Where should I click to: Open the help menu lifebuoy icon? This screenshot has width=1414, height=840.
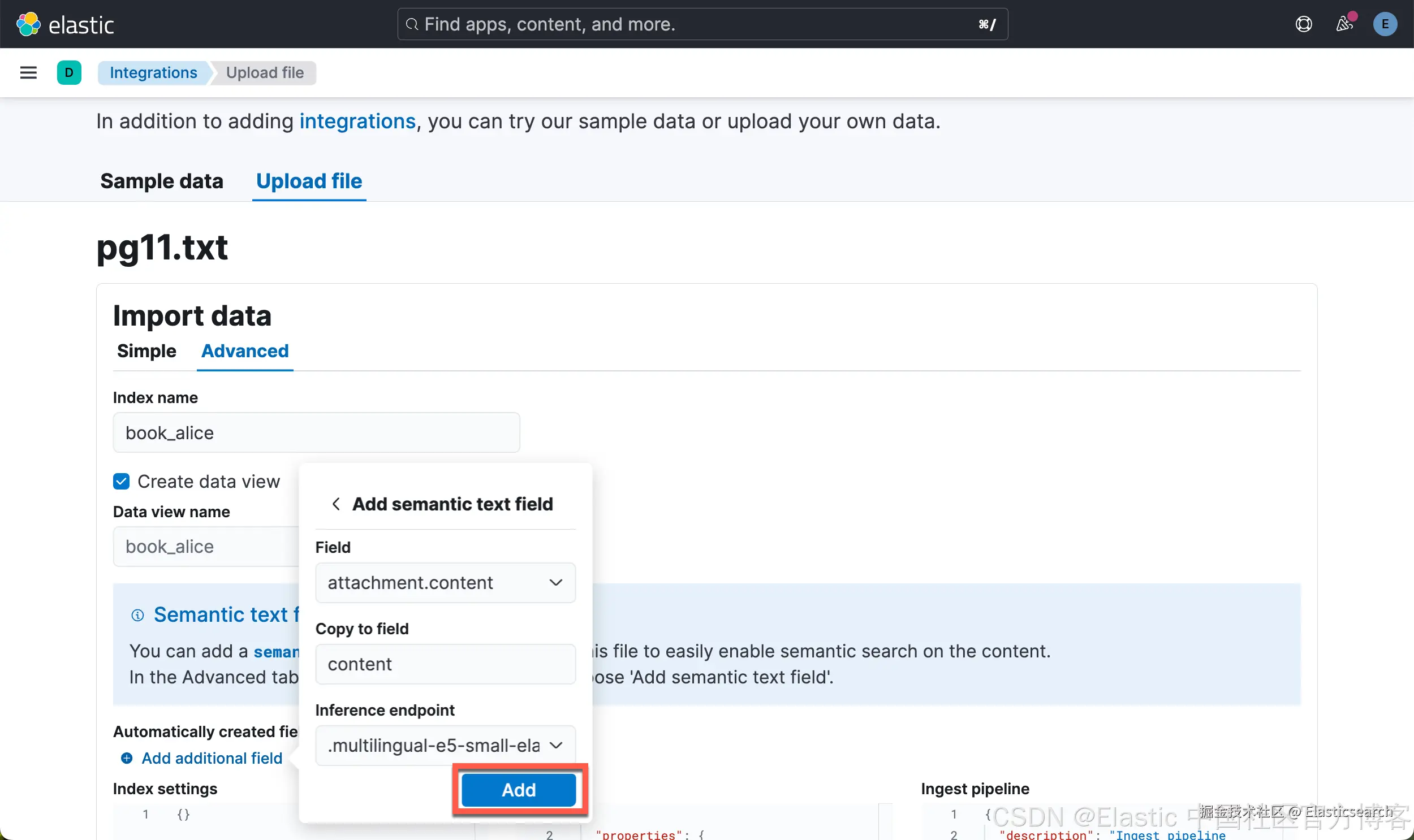click(x=1304, y=24)
